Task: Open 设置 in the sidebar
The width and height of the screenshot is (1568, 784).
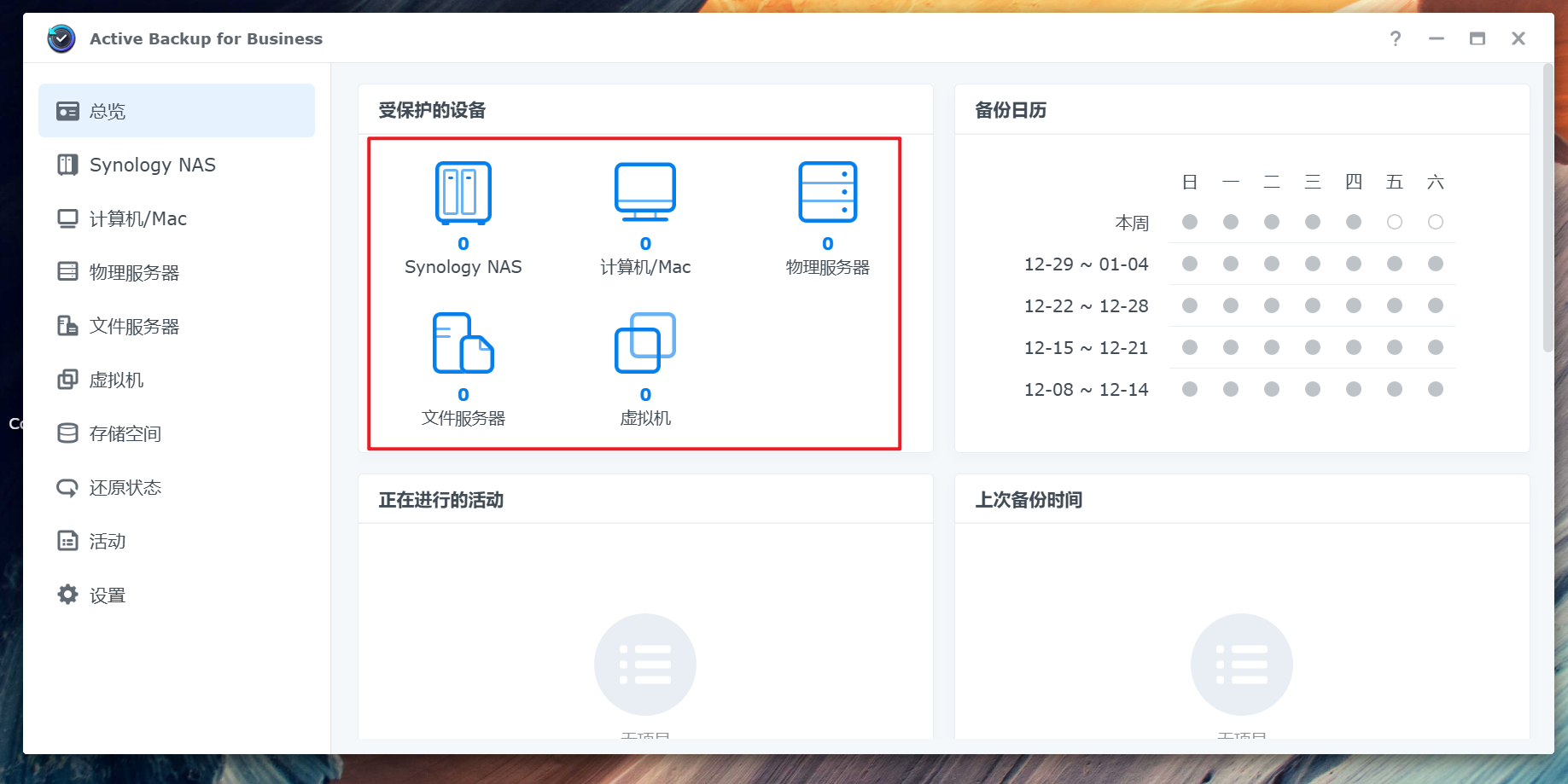Action: 177,595
